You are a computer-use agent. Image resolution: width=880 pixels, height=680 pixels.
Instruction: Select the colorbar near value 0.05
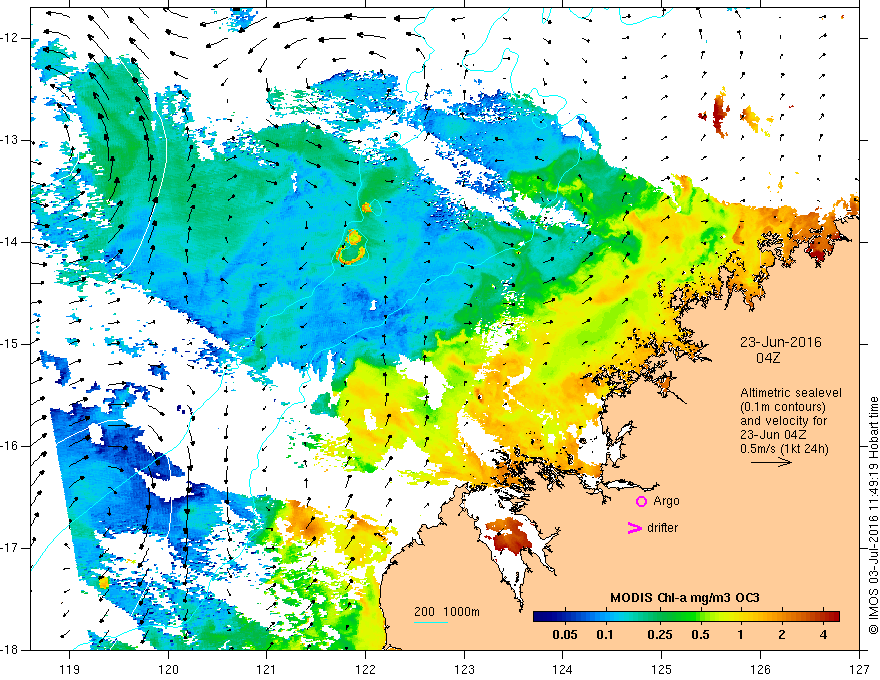tap(565, 617)
